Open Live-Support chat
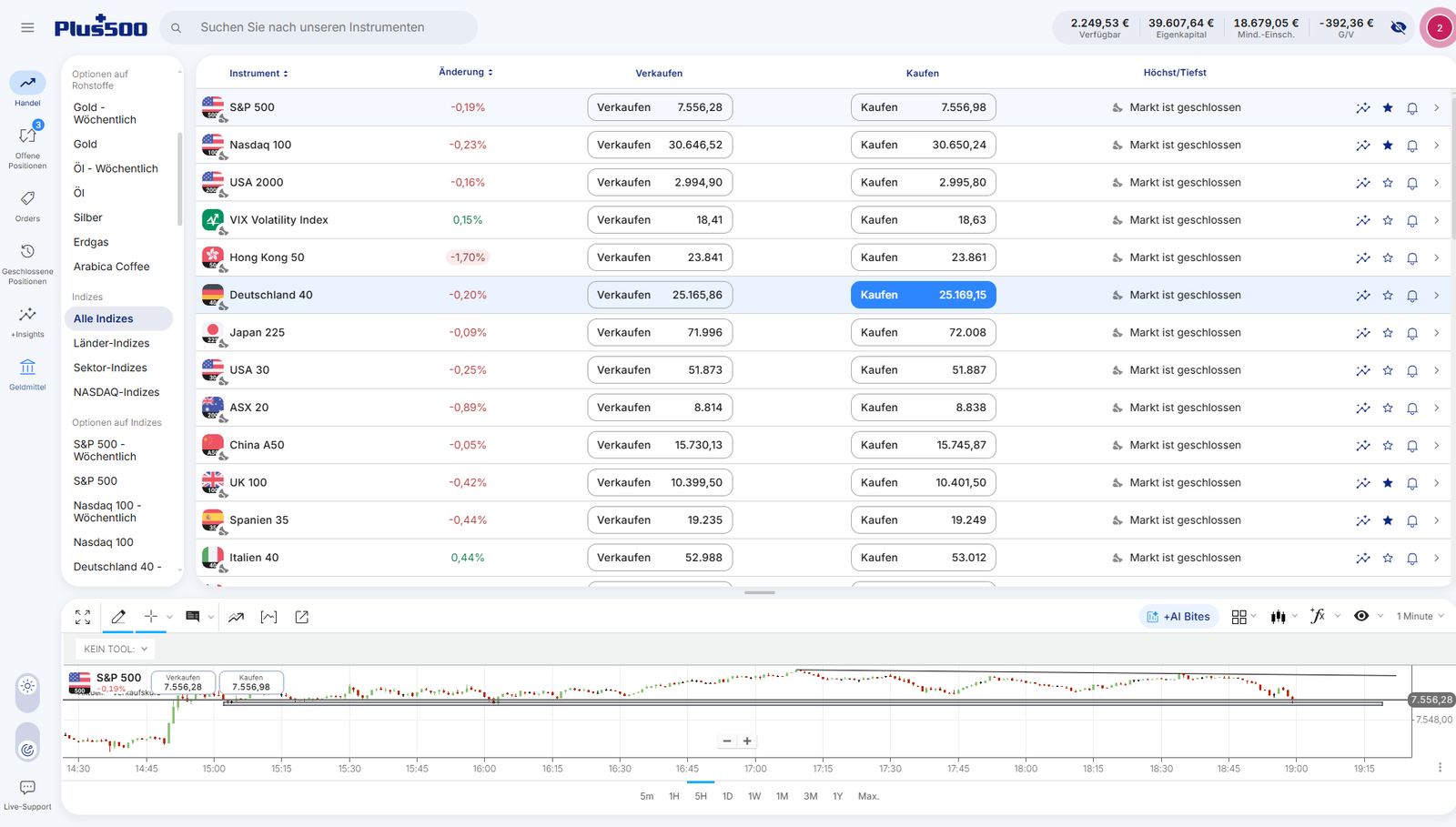Image resolution: width=1456 pixels, height=827 pixels. pos(27,794)
